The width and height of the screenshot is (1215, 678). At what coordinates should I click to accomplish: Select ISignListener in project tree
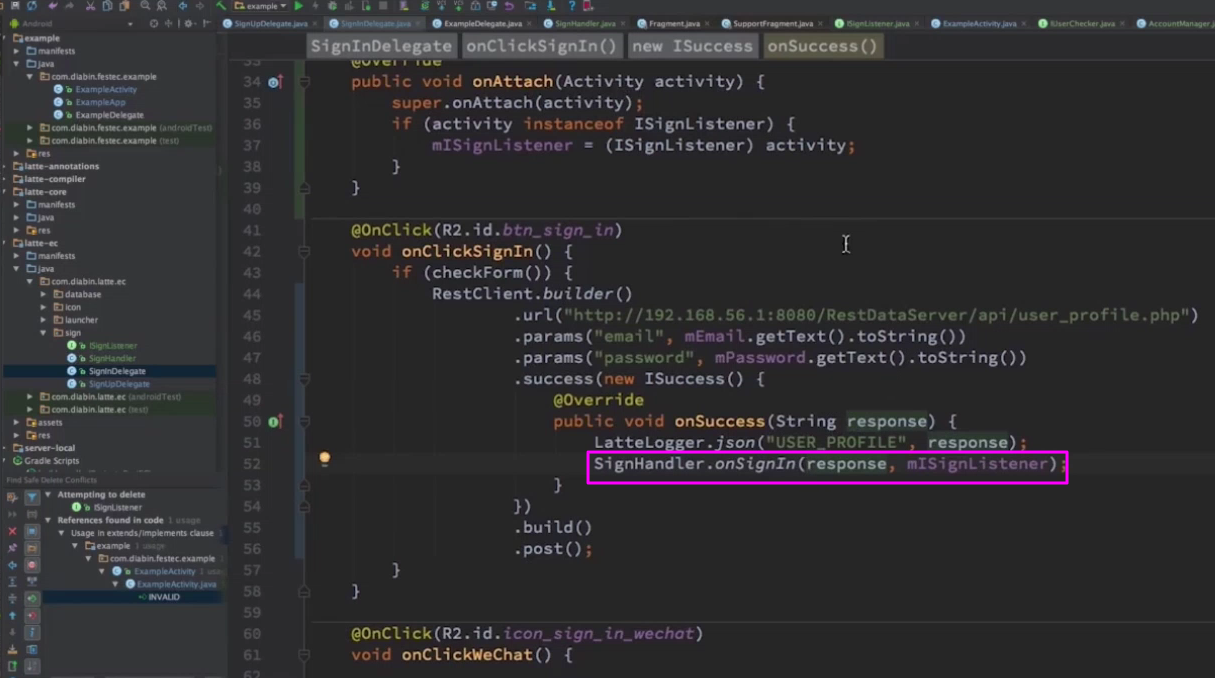113,345
